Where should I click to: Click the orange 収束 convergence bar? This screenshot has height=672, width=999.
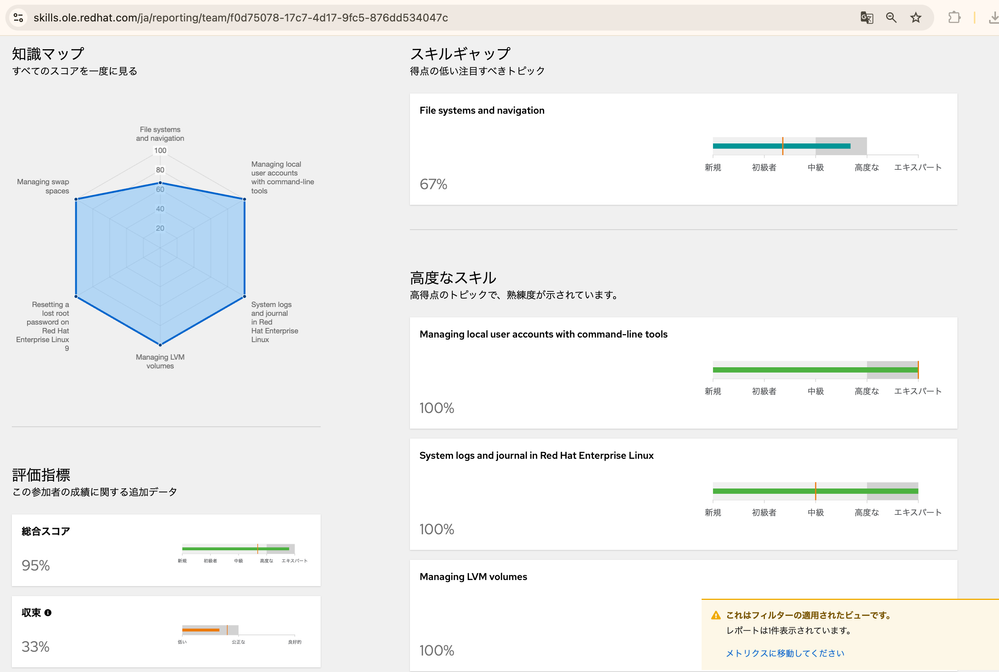pos(201,630)
